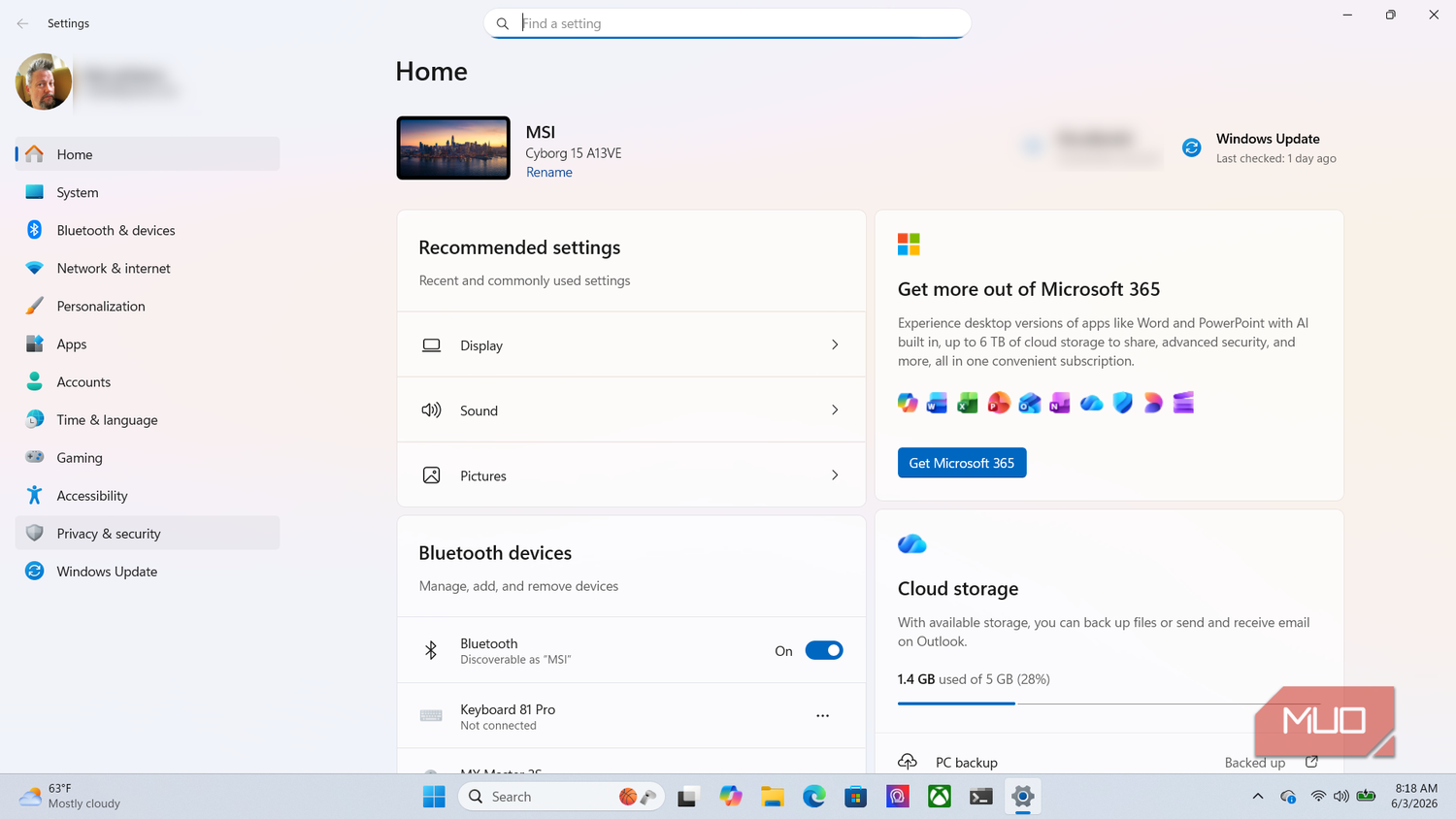
Task: Expand the Sound settings chevron
Action: click(835, 409)
